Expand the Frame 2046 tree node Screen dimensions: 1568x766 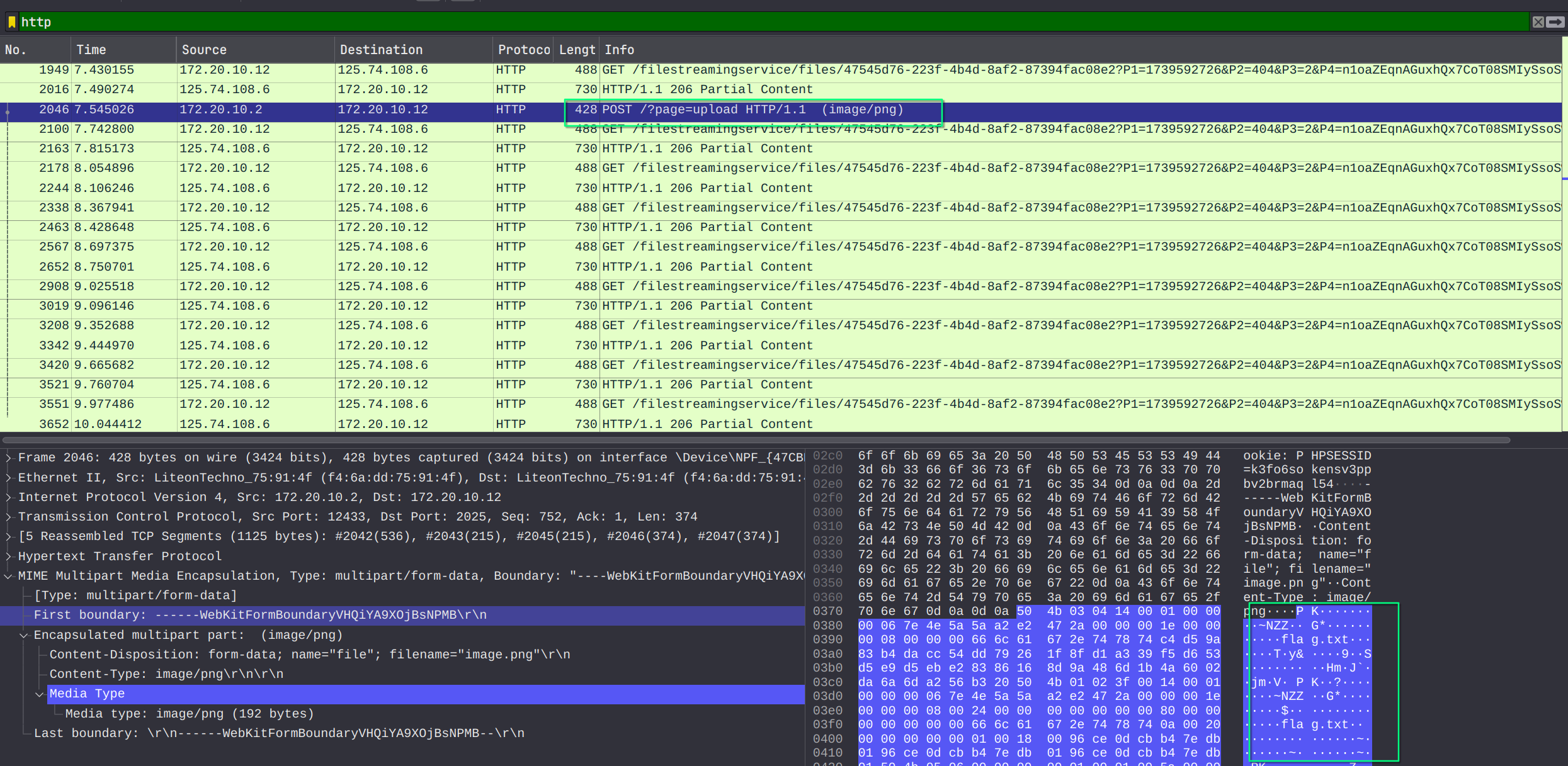pyautogui.click(x=8, y=458)
